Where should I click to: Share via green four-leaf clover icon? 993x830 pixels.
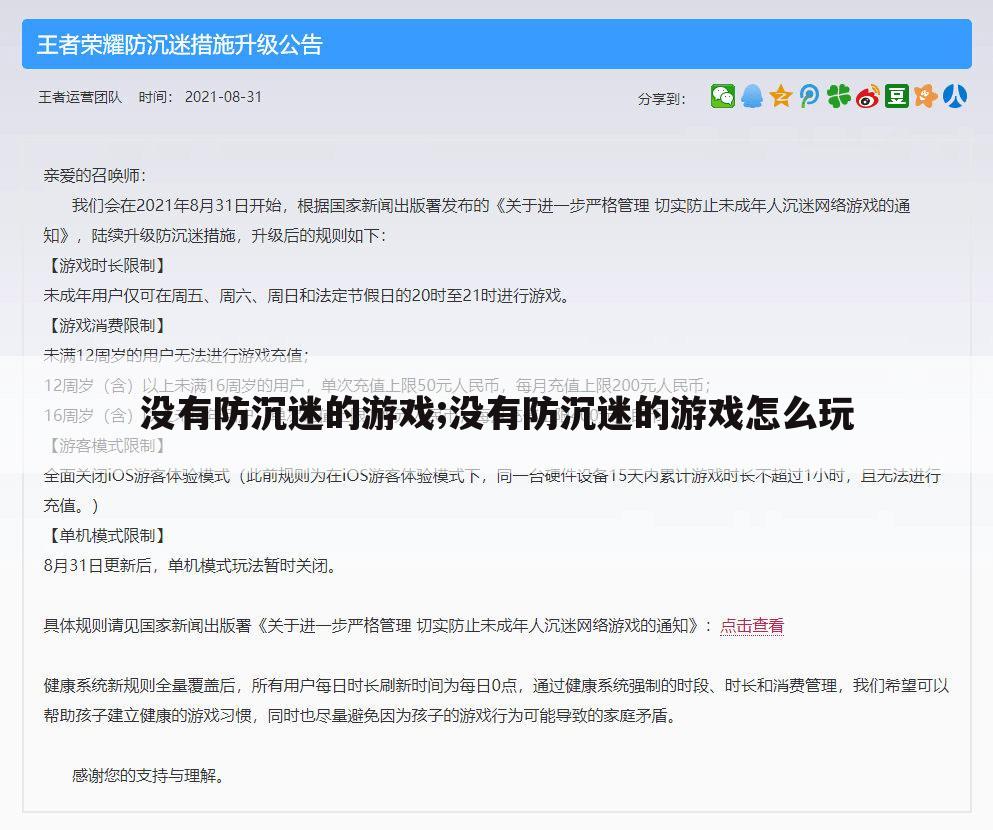click(838, 96)
